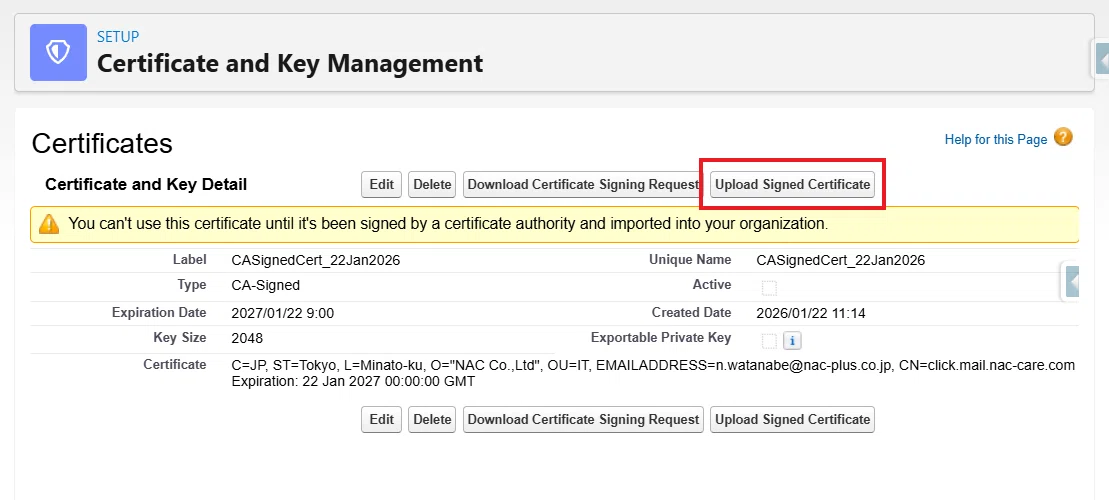Click bottom Download Certificate Signing Request button
1109x500 pixels.
point(583,419)
